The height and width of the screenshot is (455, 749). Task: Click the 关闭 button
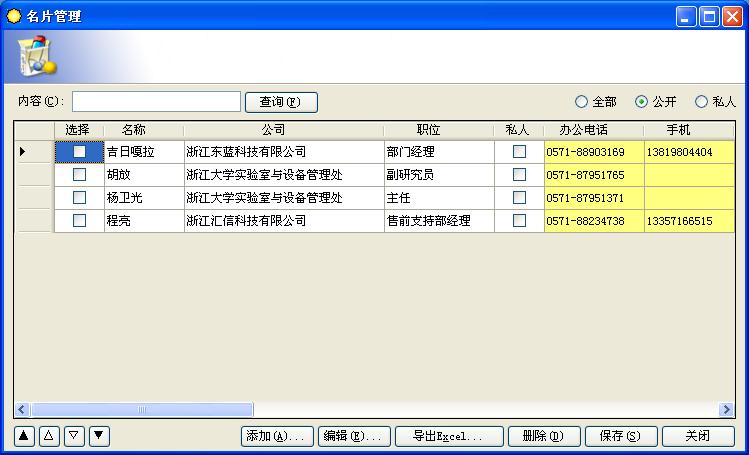pyautogui.click(x=698, y=436)
